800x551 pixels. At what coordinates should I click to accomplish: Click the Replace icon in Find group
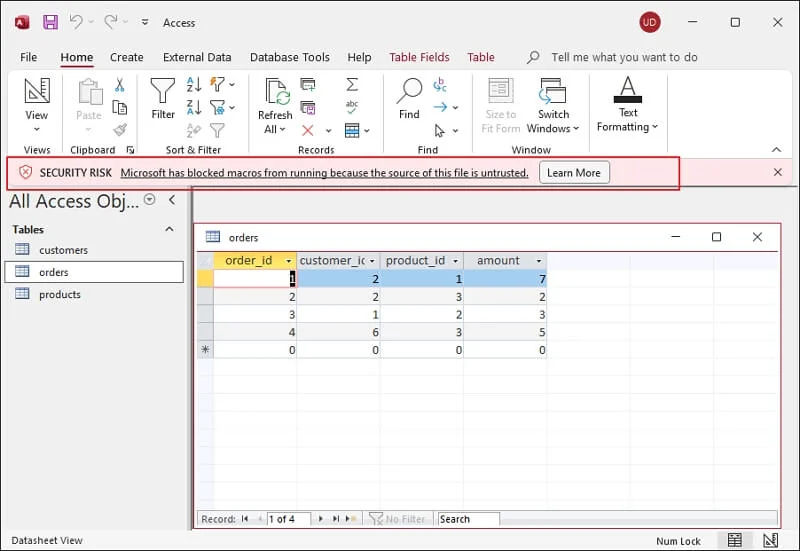point(439,85)
